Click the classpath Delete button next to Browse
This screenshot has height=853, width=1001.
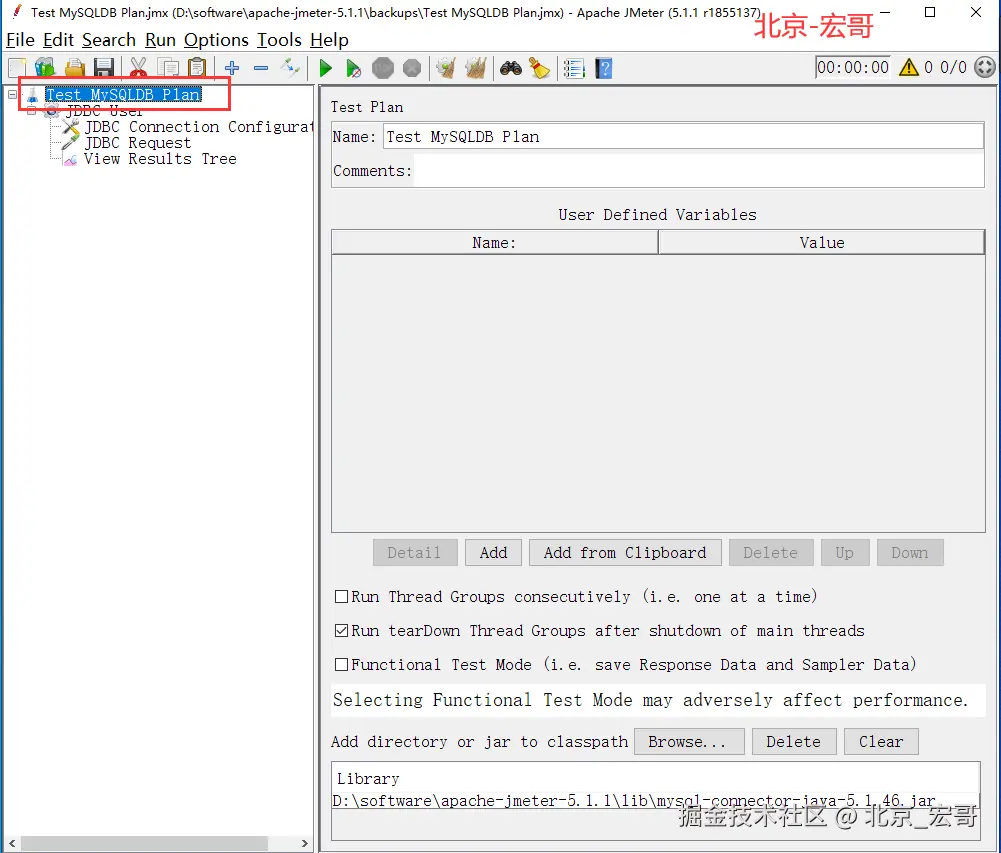794,741
